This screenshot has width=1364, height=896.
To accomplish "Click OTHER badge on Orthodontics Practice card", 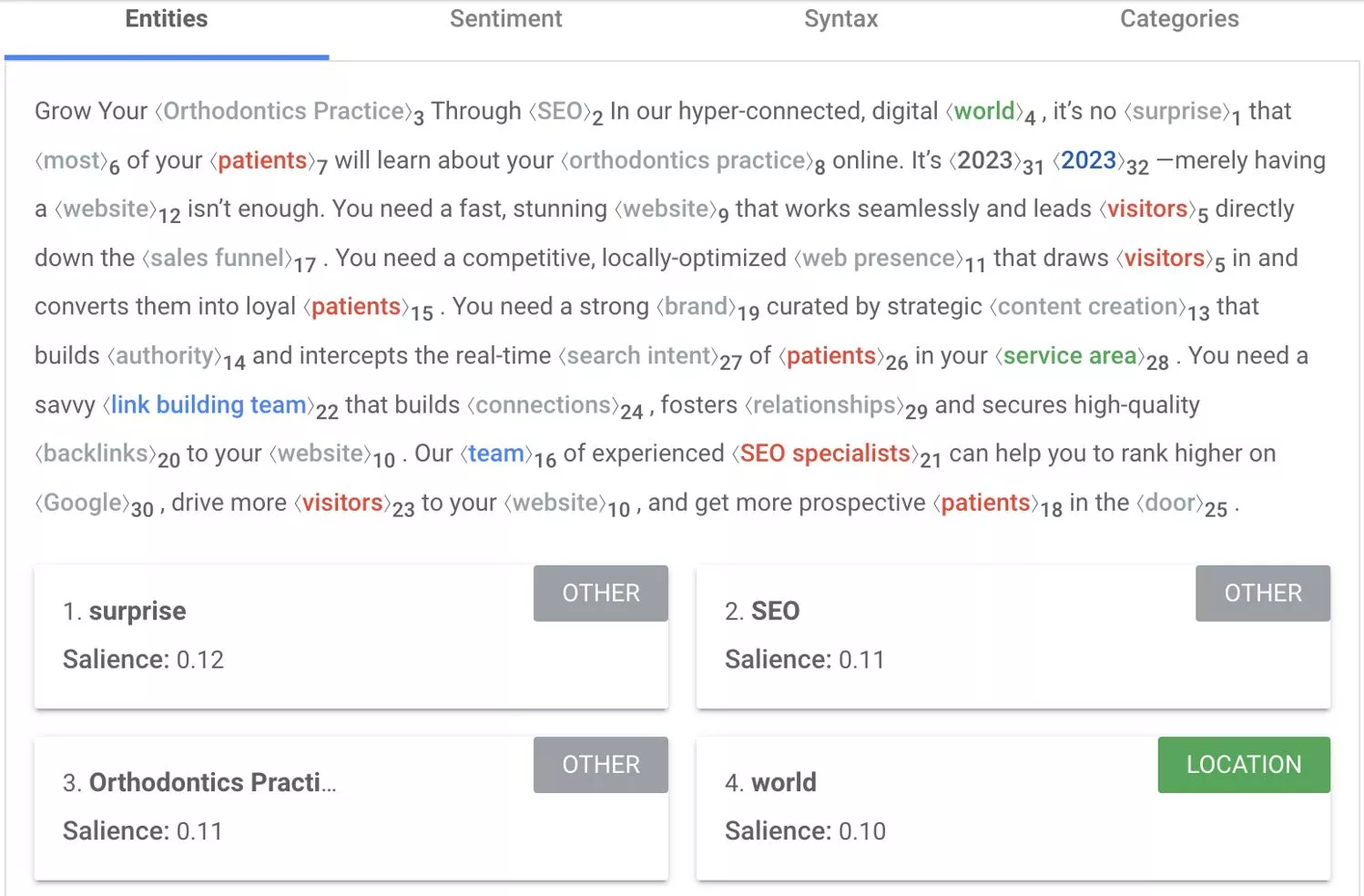I will (601, 765).
